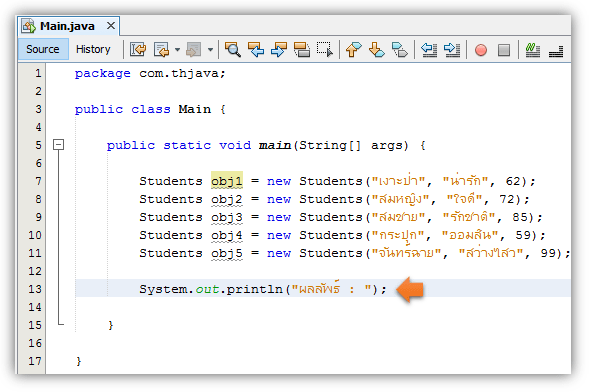Click 'com.thjava;' package name
The width and height of the screenshot is (591, 392).
click(182, 74)
